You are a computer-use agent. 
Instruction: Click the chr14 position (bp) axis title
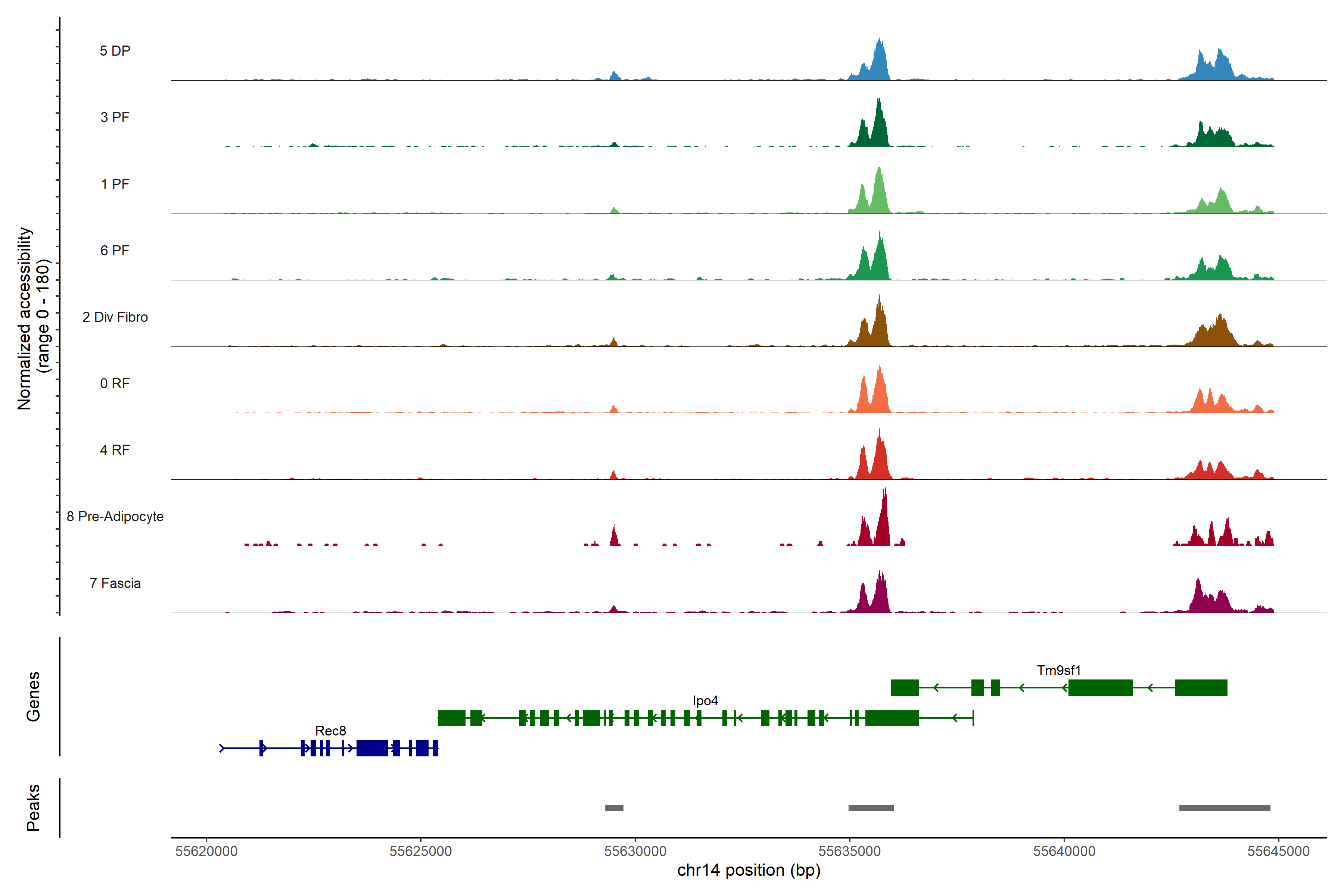tap(749, 870)
